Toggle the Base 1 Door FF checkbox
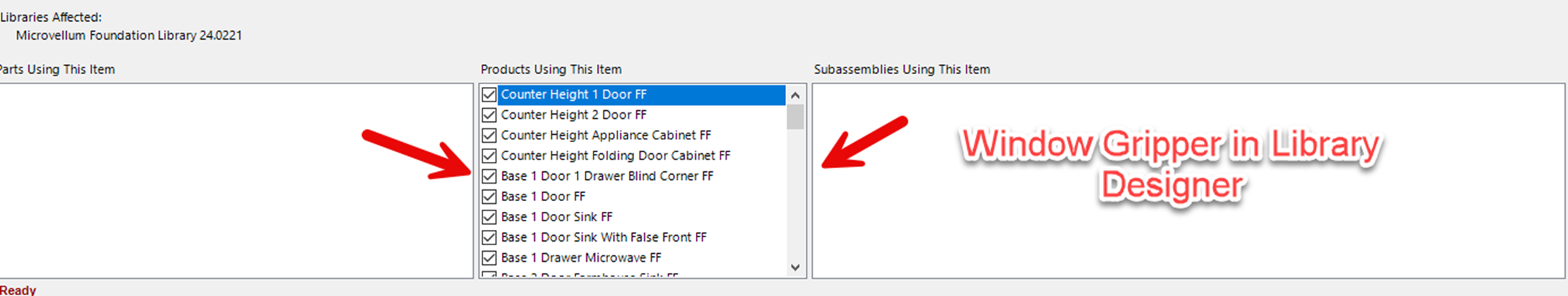Screen dimensions: 1568x296 [x=489, y=197]
